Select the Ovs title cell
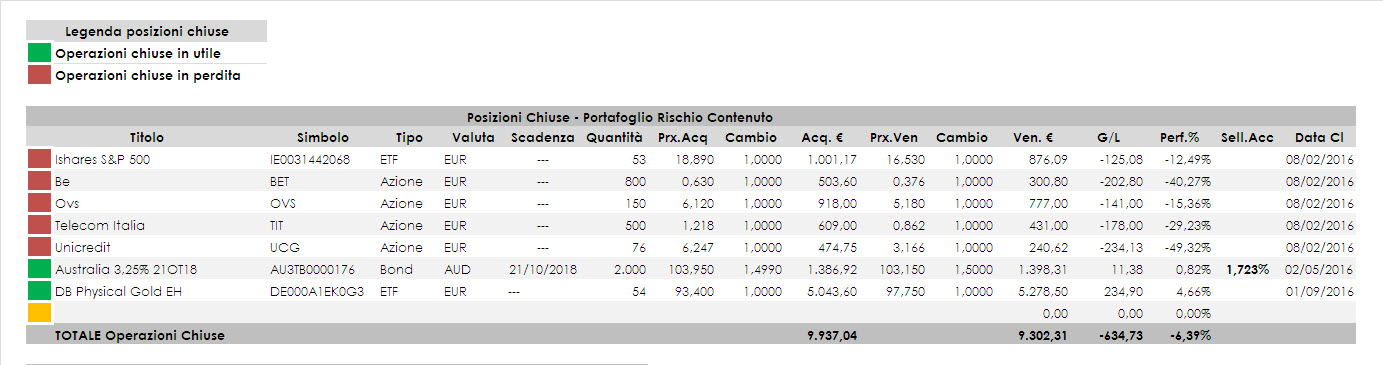The height and width of the screenshot is (365, 1383). tap(66, 203)
